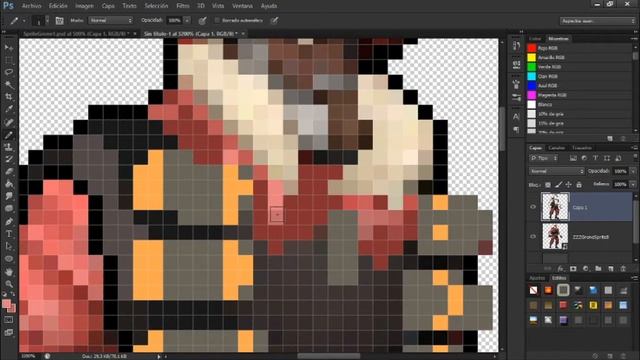Delete the selected layer with trash icon
Screen dimensions: 640x360
[x=623, y=269]
